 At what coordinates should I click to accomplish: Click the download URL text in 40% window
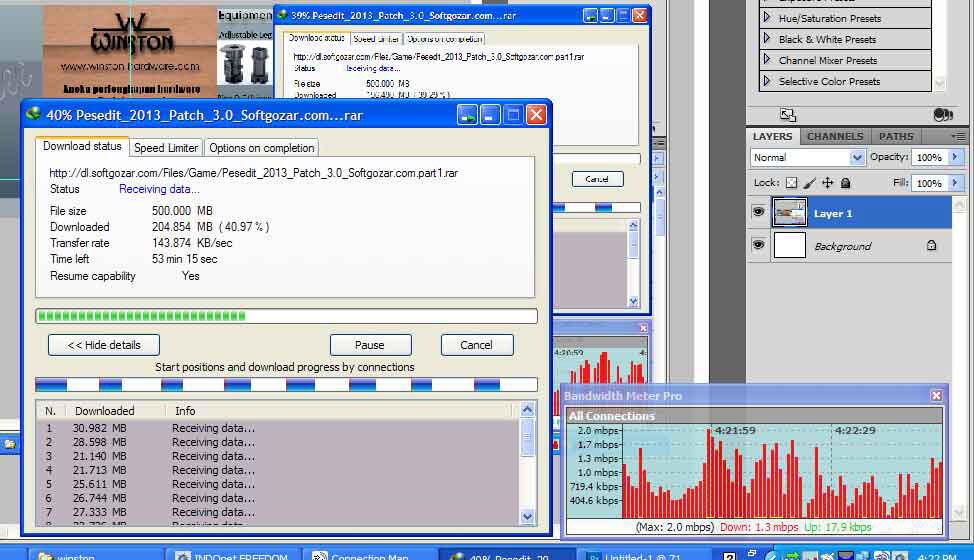[253, 173]
